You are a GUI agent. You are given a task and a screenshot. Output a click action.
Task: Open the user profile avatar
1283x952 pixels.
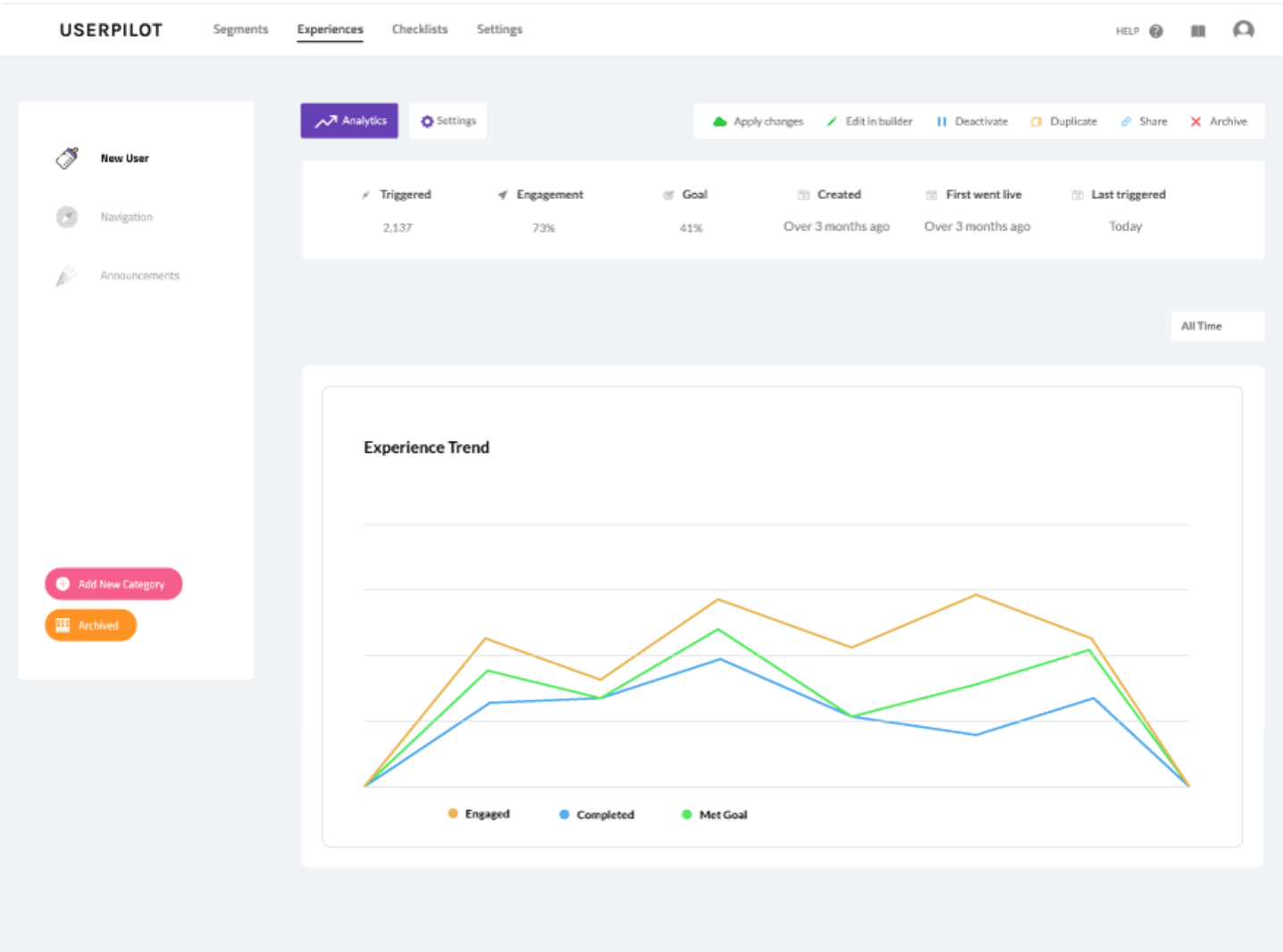1243,30
